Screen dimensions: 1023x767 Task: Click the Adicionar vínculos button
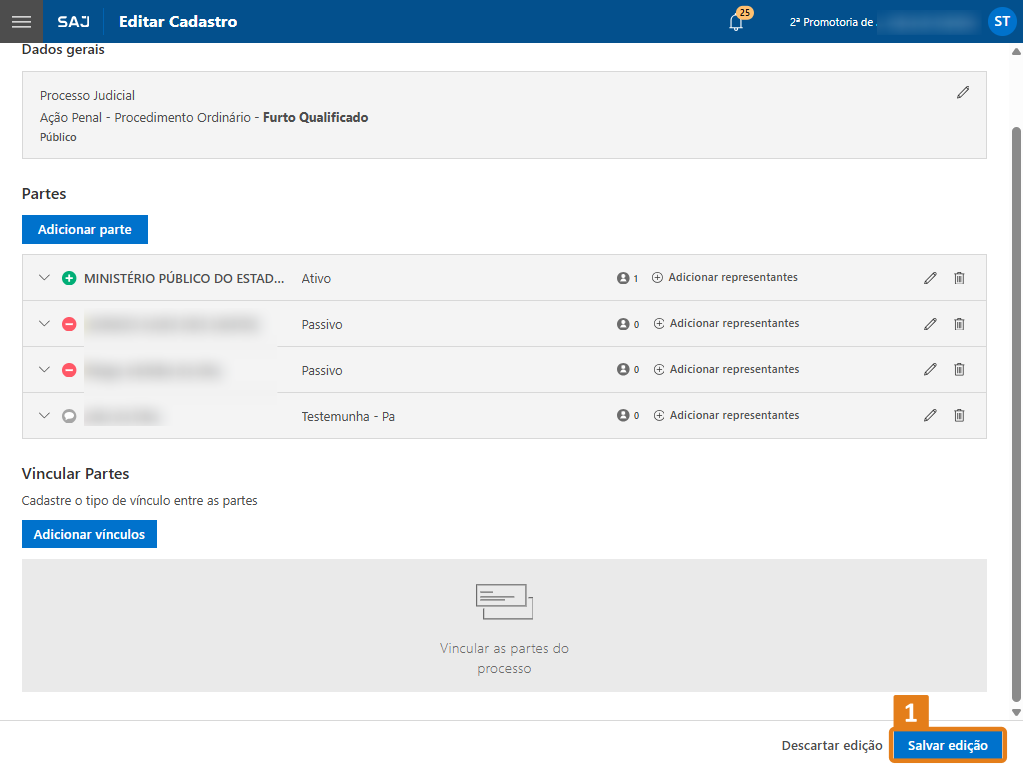[x=89, y=534]
